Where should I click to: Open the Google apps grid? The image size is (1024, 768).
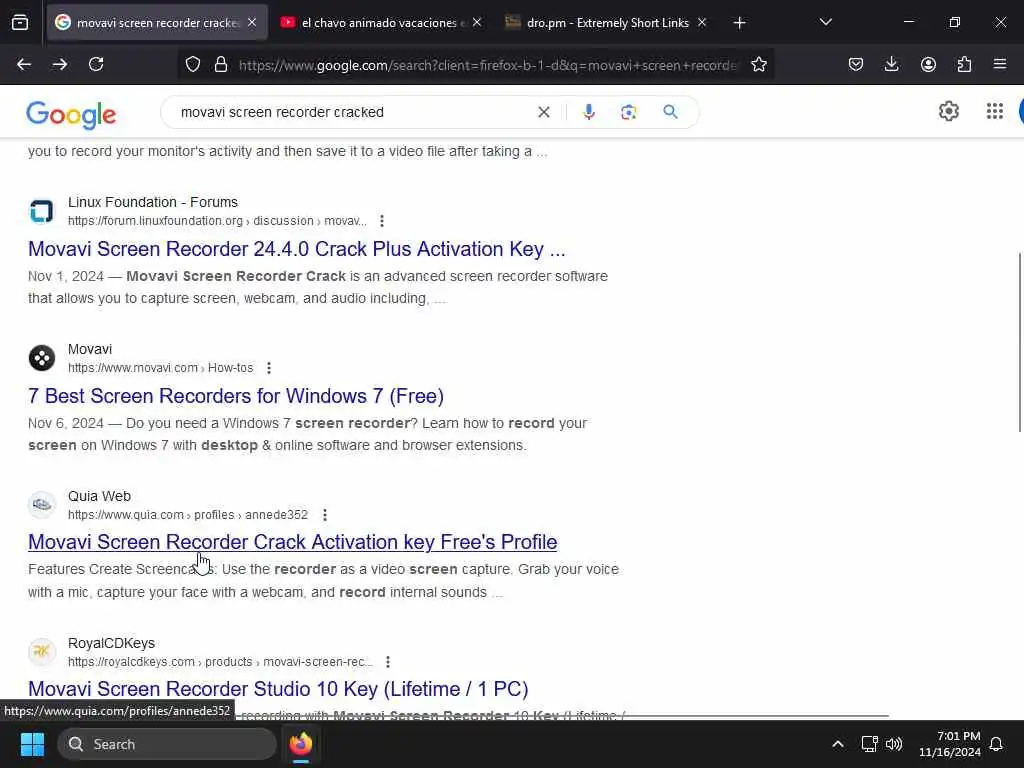point(995,112)
